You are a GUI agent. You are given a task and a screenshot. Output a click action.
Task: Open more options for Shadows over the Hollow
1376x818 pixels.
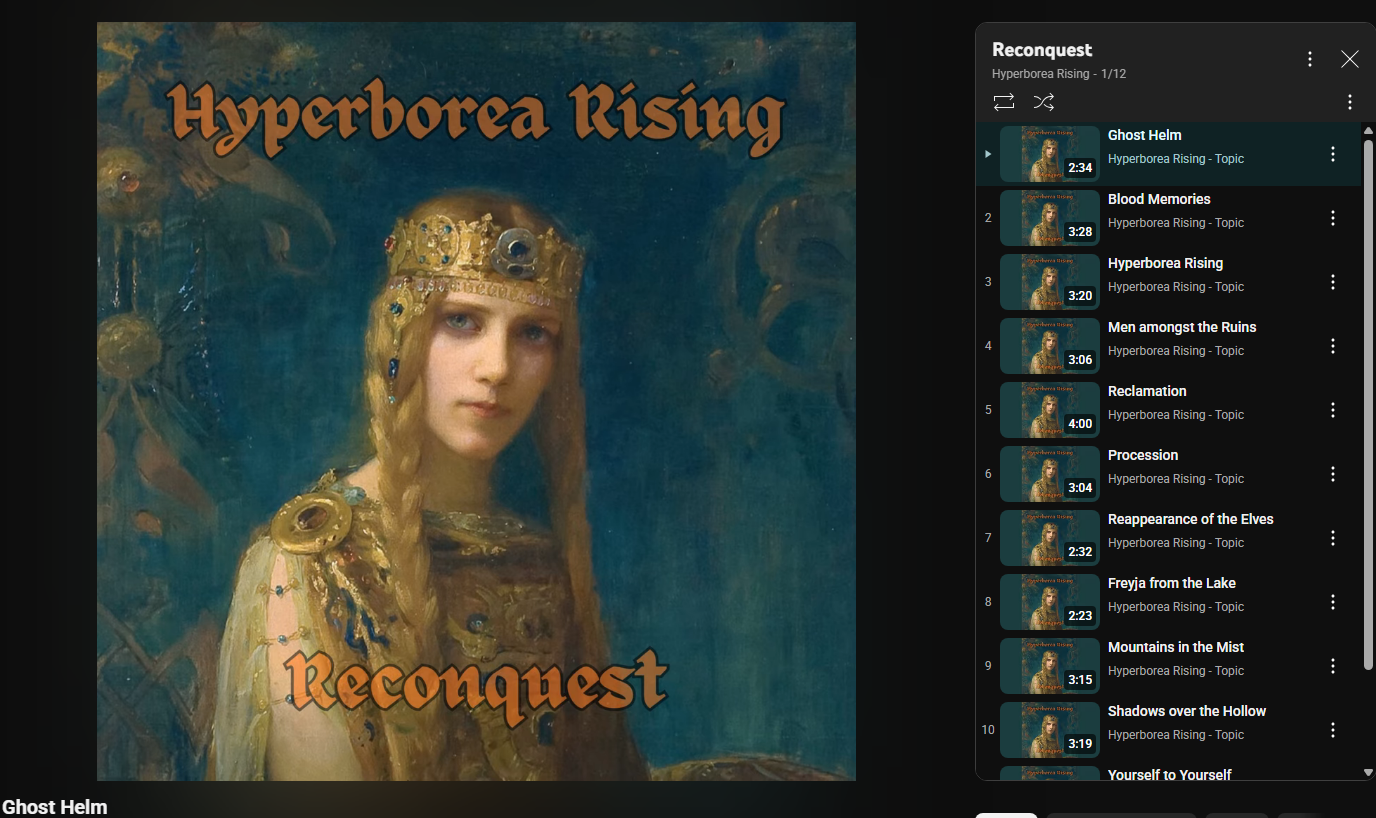pyautogui.click(x=1333, y=730)
